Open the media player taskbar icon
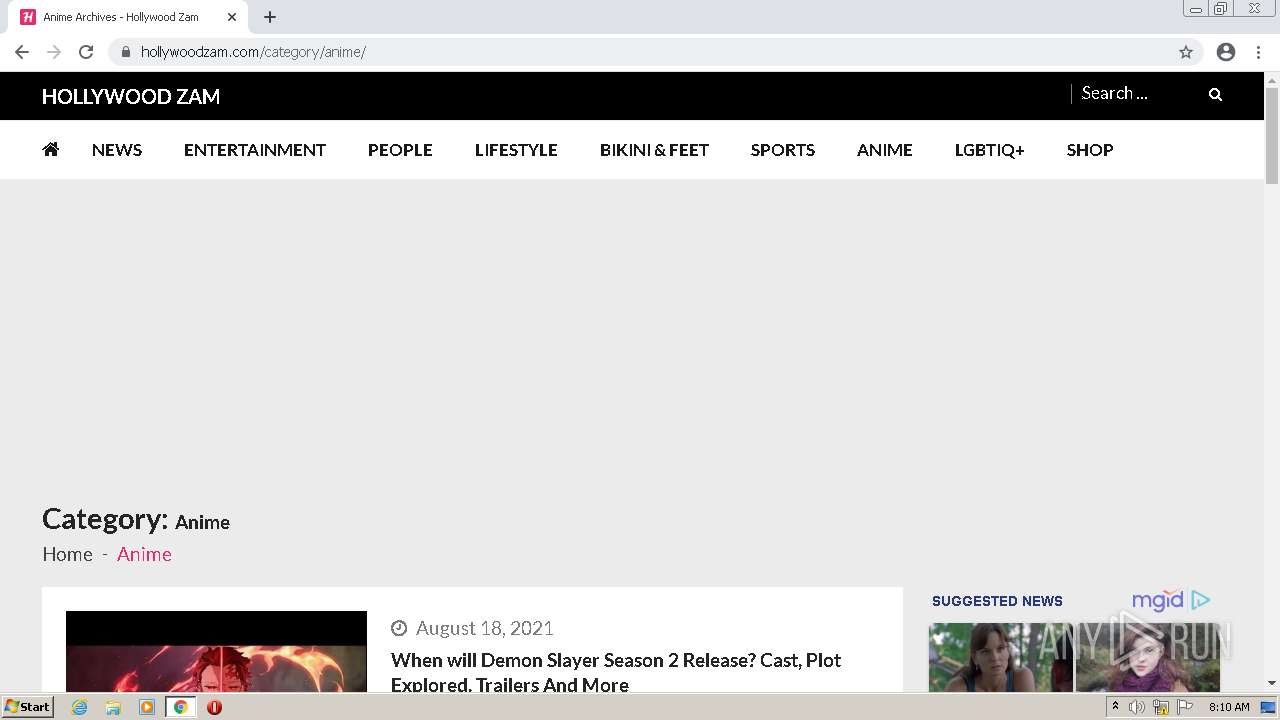1280x720 pixels. 147,707
